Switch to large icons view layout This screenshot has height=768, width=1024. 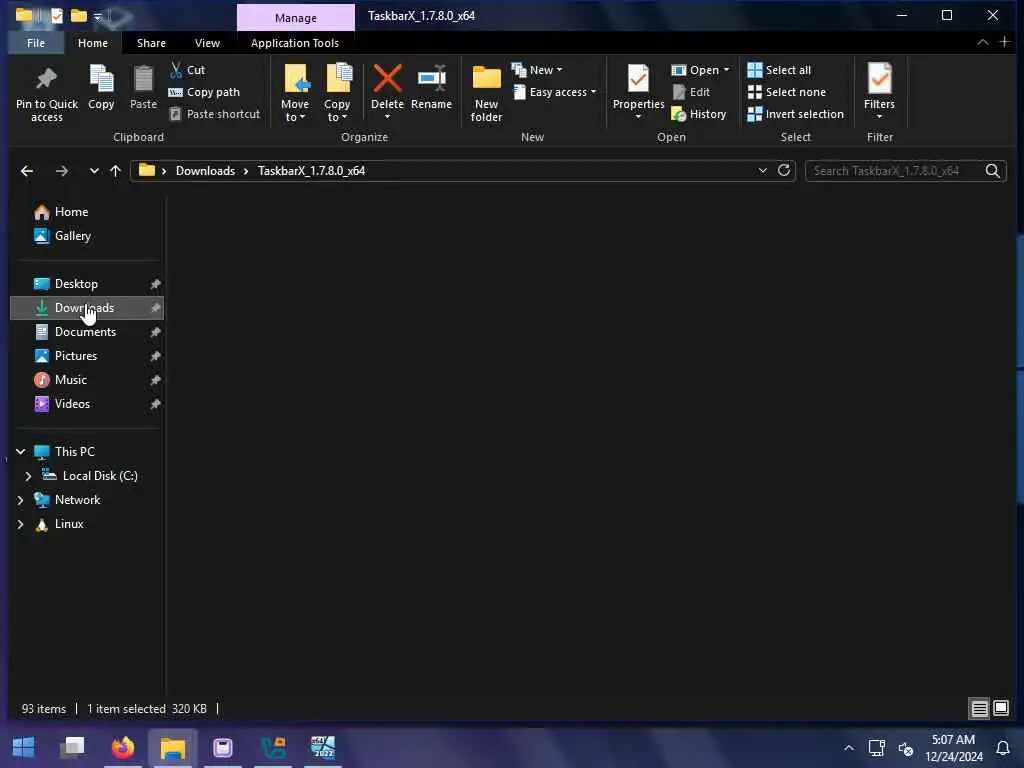[1000, 708]
